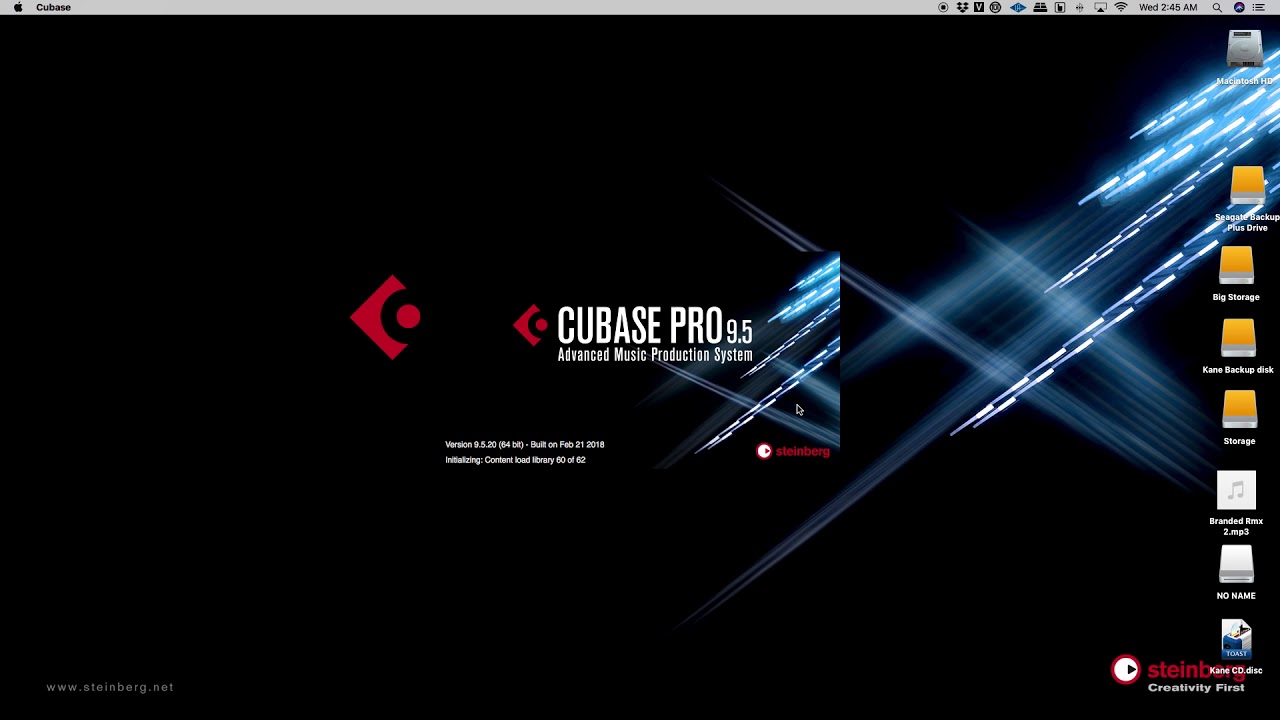
Task: Open Spotlight search magnifier
Action: 1217,7
